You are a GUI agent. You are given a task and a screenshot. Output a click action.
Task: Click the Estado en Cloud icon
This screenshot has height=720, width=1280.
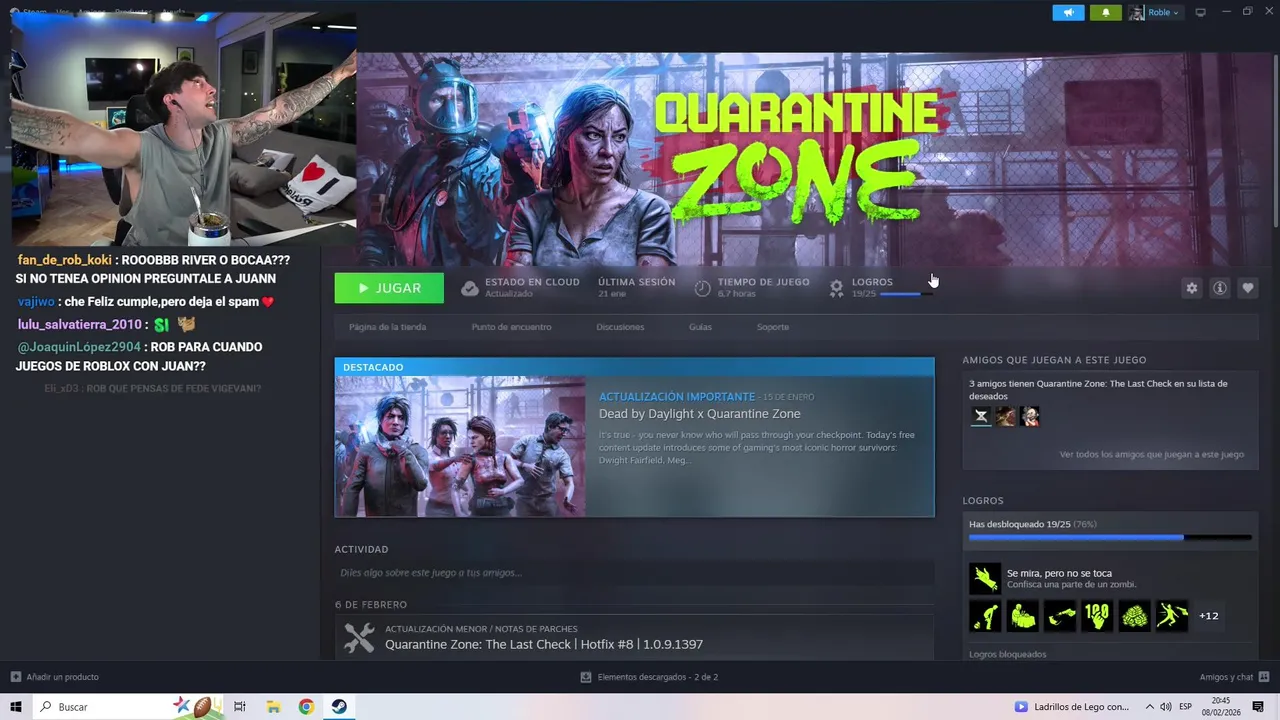(x=469, y=288)
